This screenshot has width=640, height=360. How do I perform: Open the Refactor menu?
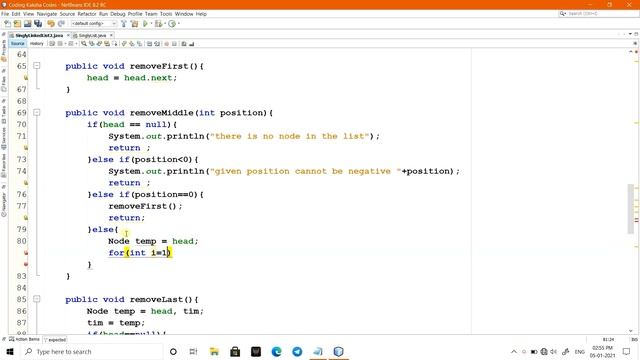click(87, 14)
